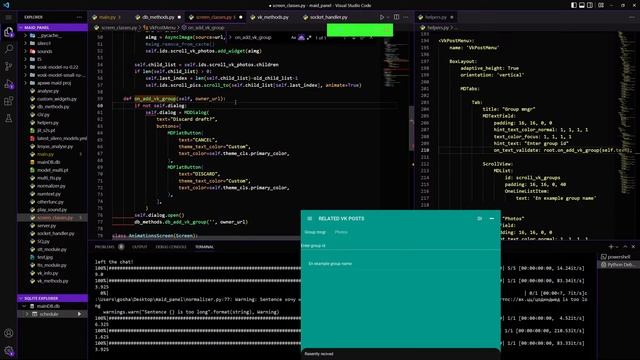Select 'En example group name' list item
The image size is (640, 360).
click(x=400, y=264)
